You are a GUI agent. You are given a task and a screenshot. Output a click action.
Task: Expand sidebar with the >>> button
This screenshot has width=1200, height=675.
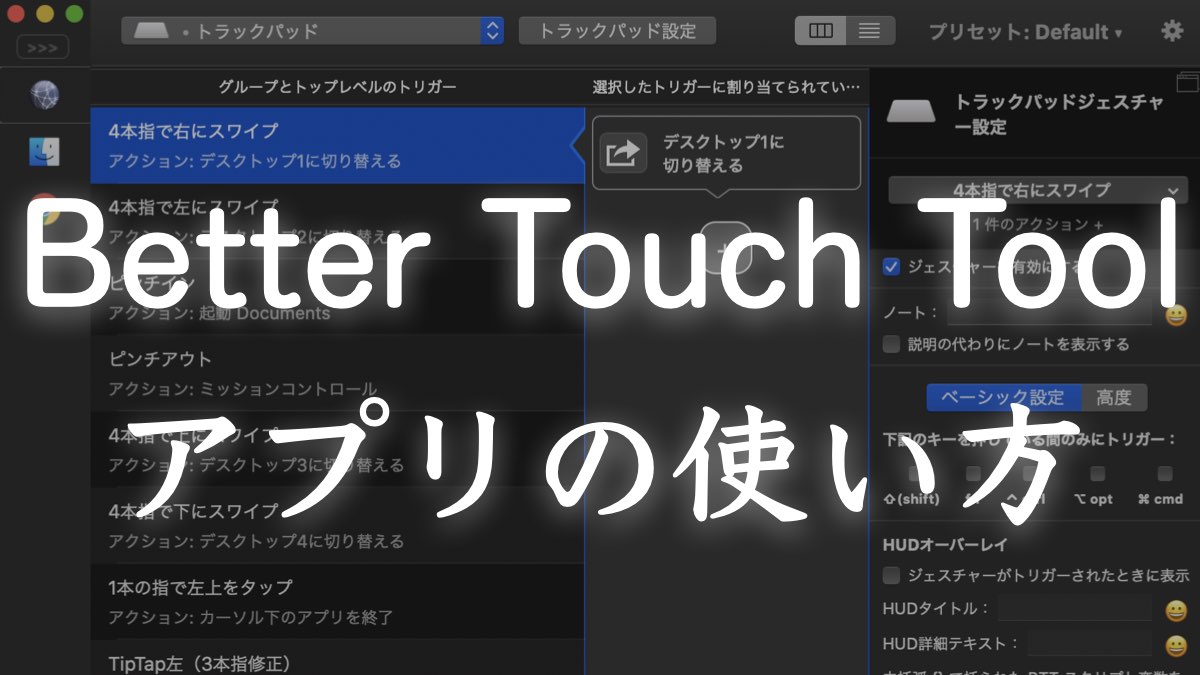[x=43, y=47]
